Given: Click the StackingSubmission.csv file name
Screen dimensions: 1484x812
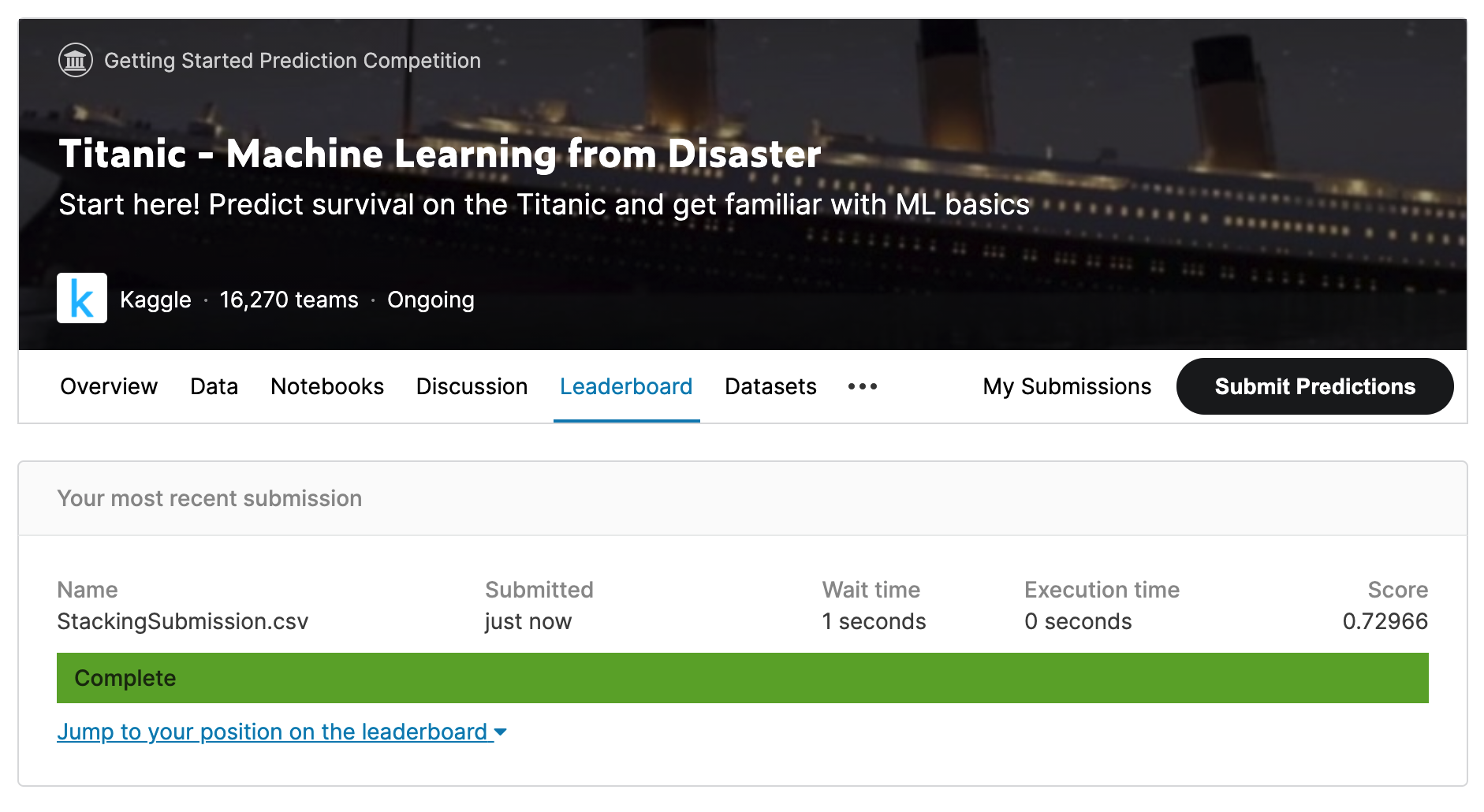Looking at the screenshot, I should tap(183, 621).
